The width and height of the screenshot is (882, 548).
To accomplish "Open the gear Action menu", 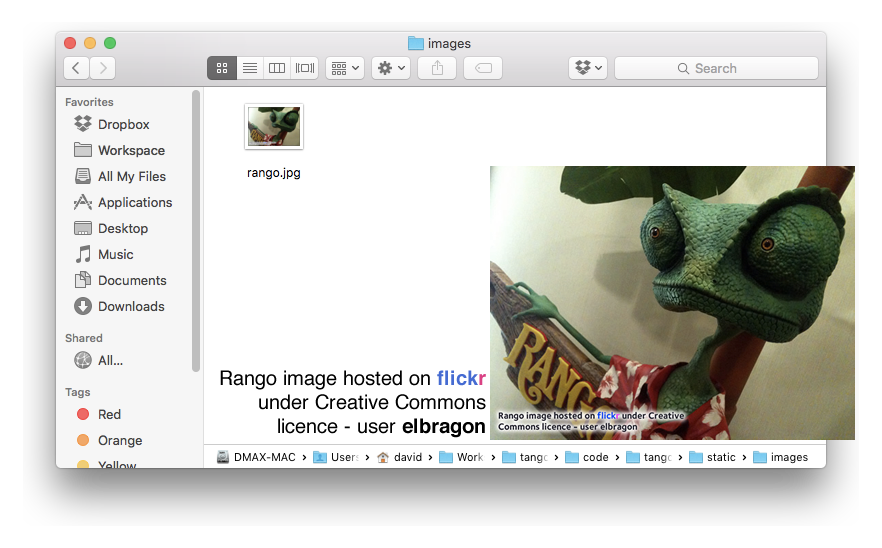I will pos(391,68).
